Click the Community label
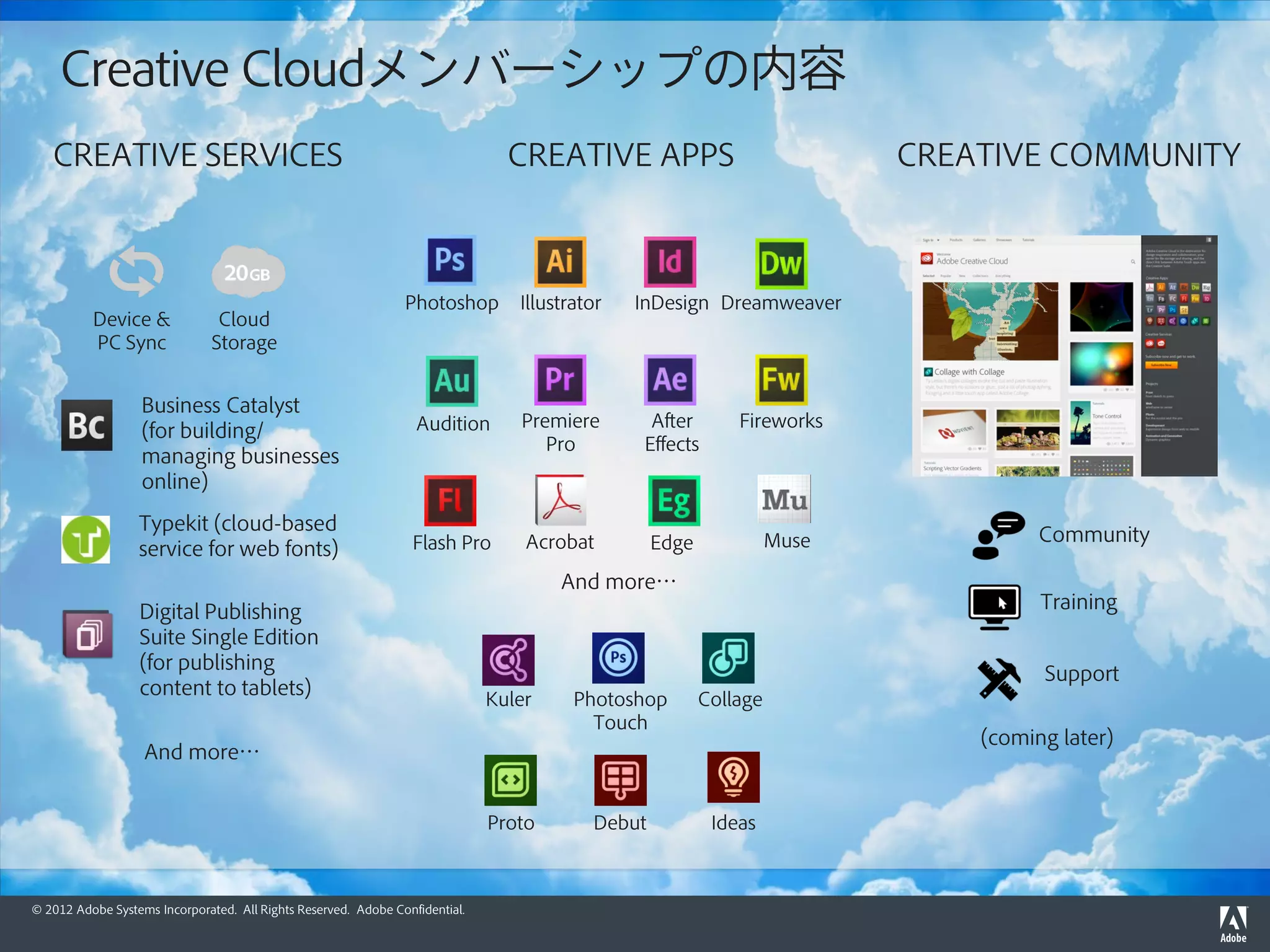Viewport: 1270px width, 952px height. [x=1095, y=534]
